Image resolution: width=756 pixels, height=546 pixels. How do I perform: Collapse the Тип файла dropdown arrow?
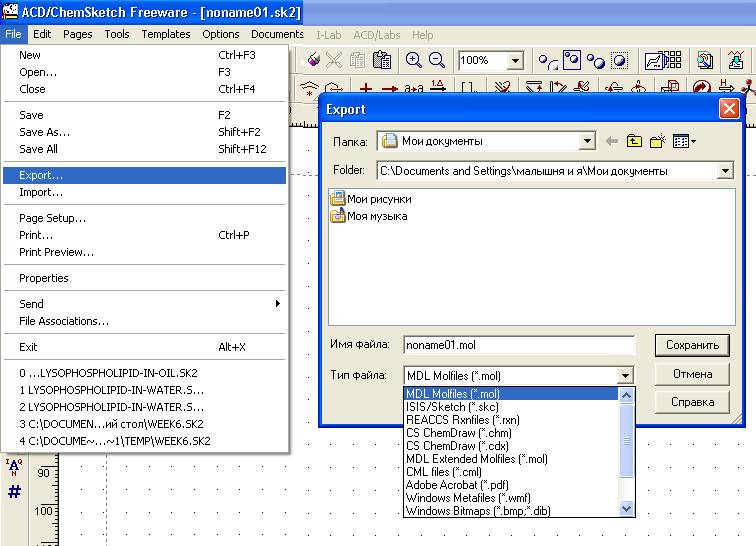[625, 375]
